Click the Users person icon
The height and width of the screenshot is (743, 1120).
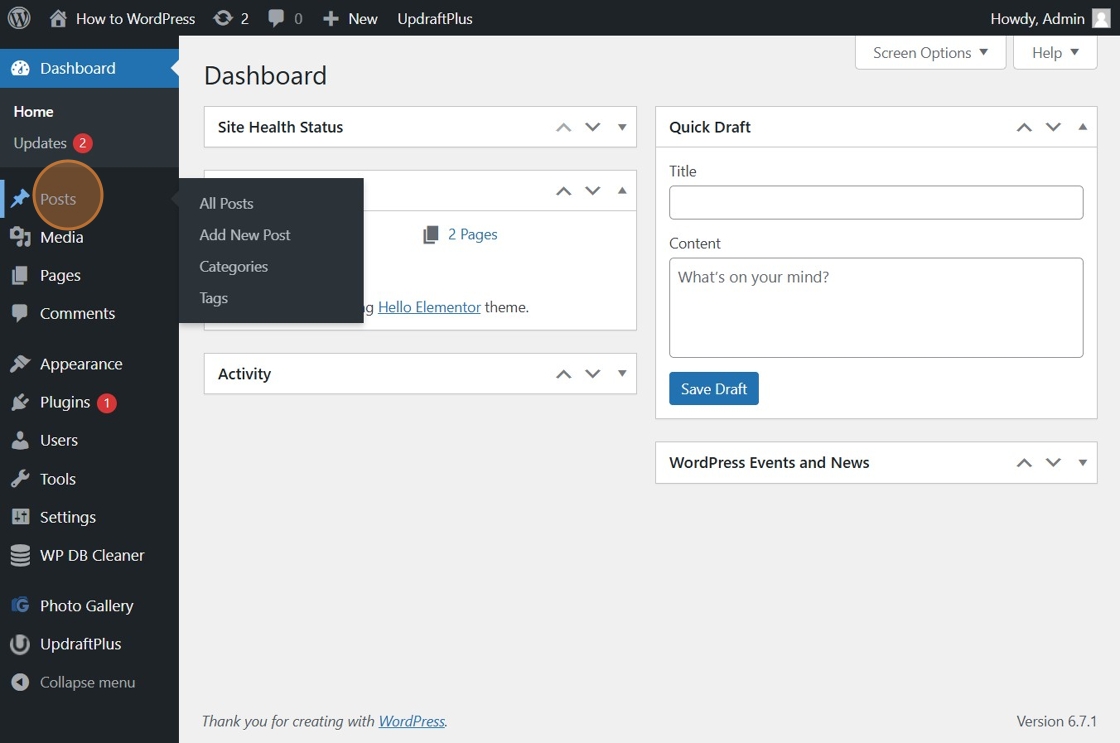[20, 440]
